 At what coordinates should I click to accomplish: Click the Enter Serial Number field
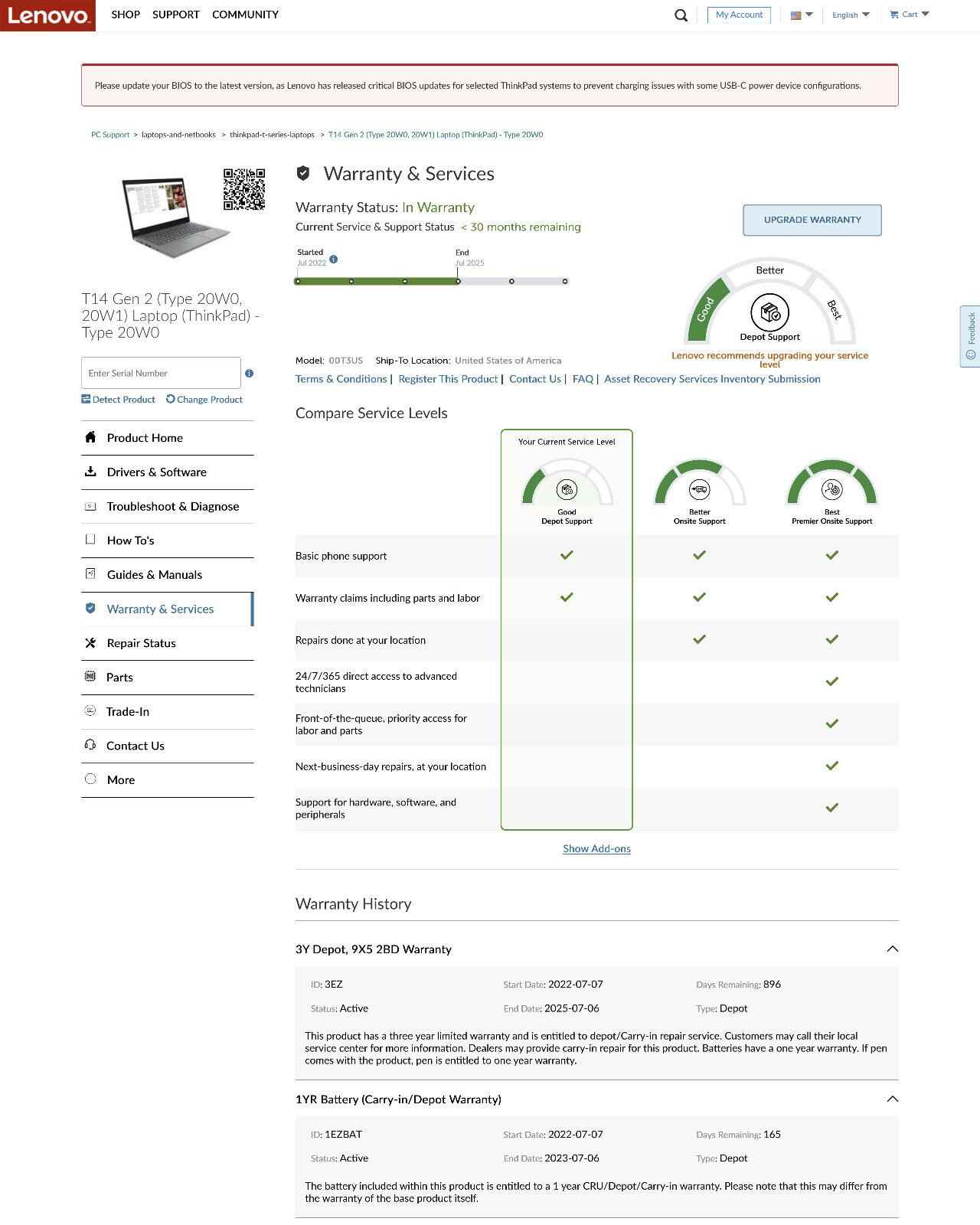(x=161, y=373)
